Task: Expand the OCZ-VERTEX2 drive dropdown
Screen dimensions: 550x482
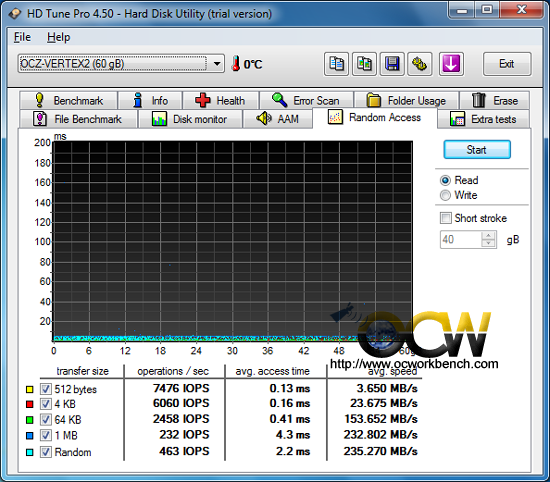Action: [x=217, y=64]
